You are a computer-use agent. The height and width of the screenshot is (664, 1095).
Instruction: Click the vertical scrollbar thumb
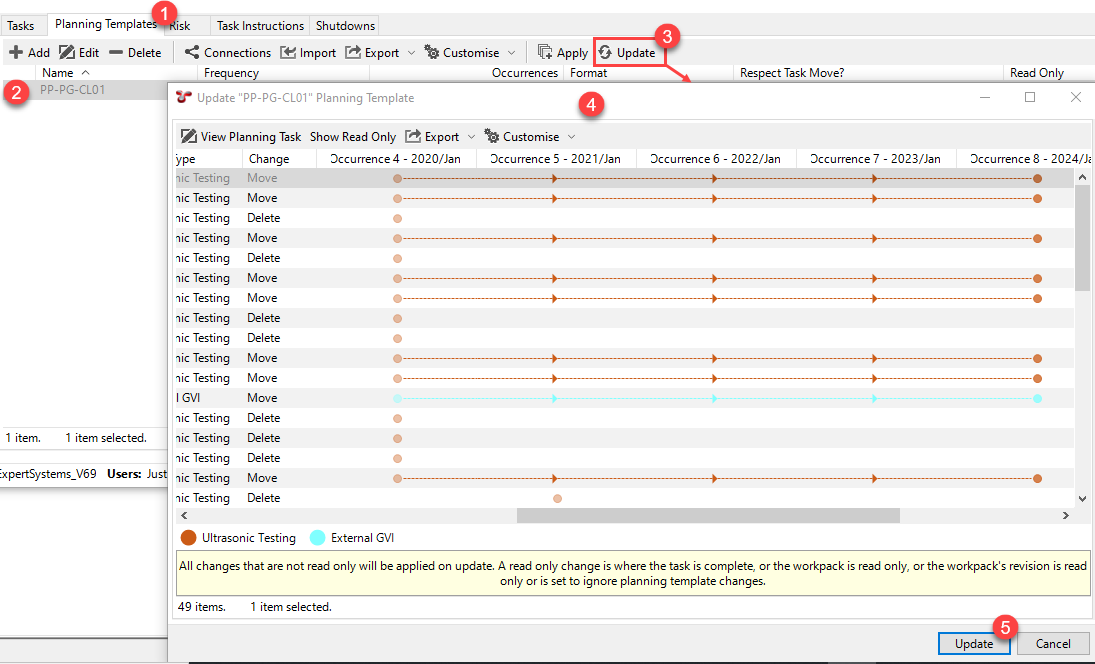(1082, 238)
